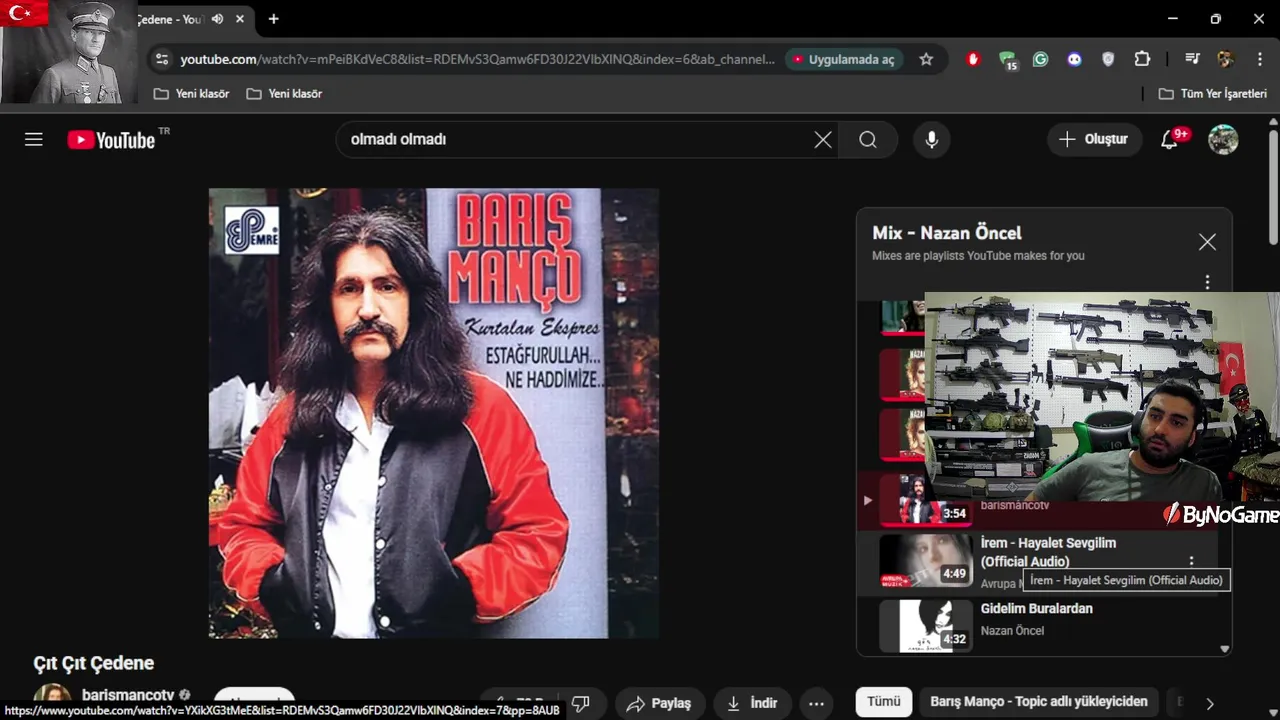Clear the search box with the X icon
This screenshot has width=1280, height=720.
(x=823, y=140)
